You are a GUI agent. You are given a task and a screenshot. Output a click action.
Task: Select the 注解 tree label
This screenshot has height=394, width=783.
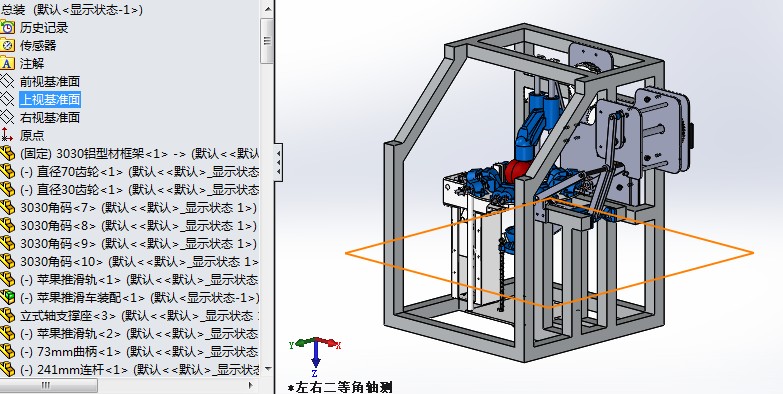click(x=32, y=63)
